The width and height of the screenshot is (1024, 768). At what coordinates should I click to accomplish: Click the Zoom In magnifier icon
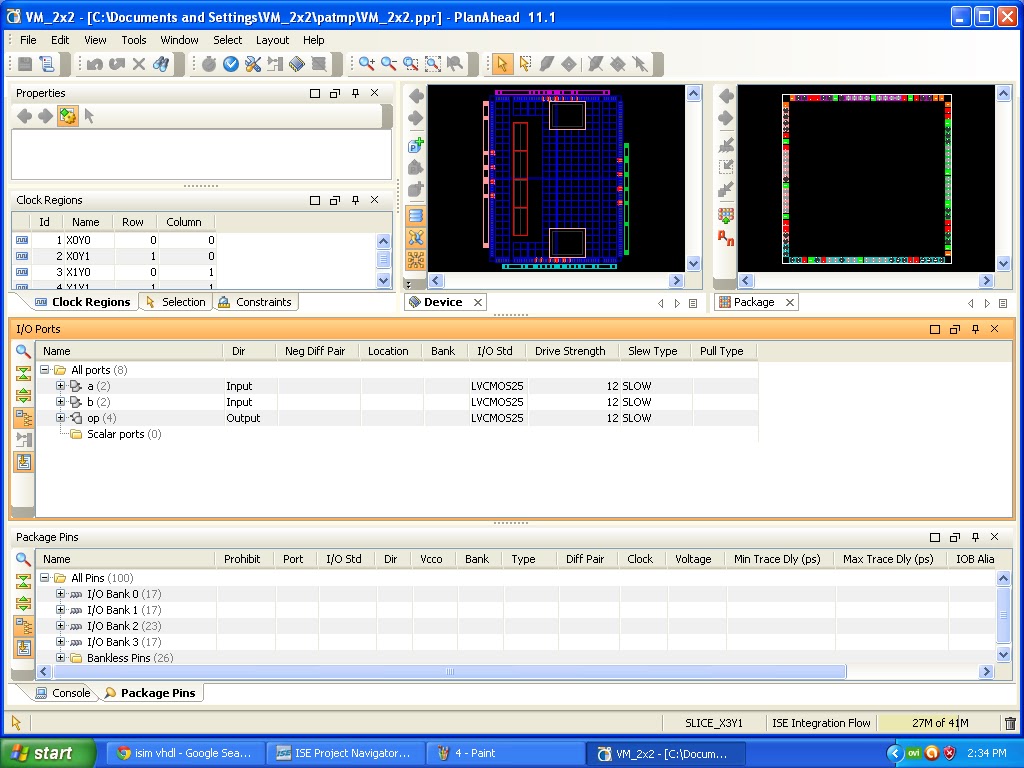367,63
